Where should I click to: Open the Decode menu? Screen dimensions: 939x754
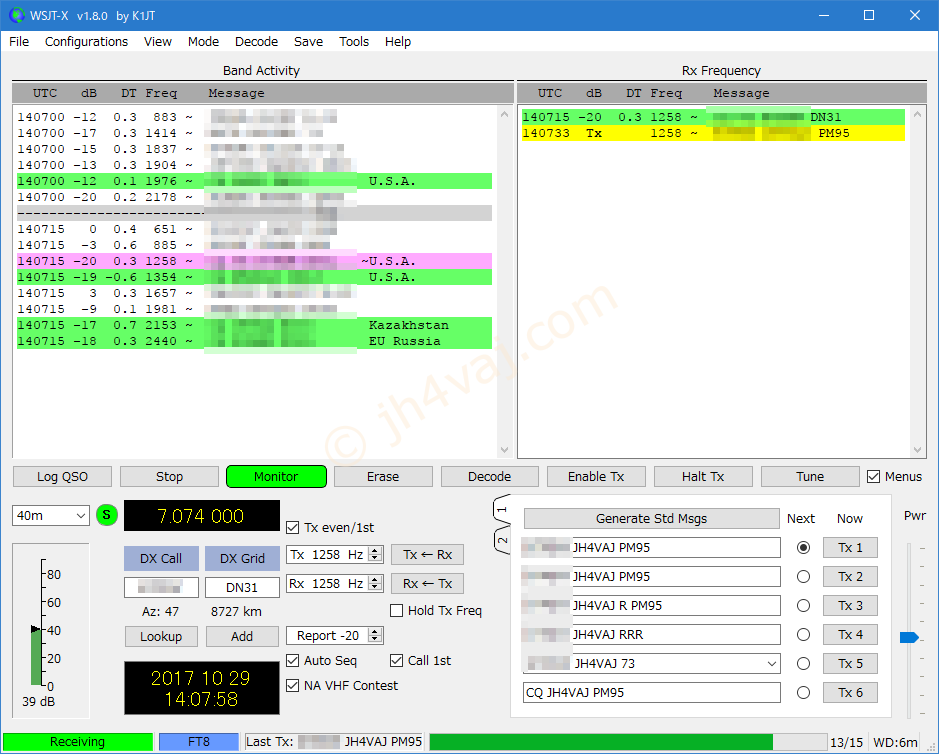(256, 41)
